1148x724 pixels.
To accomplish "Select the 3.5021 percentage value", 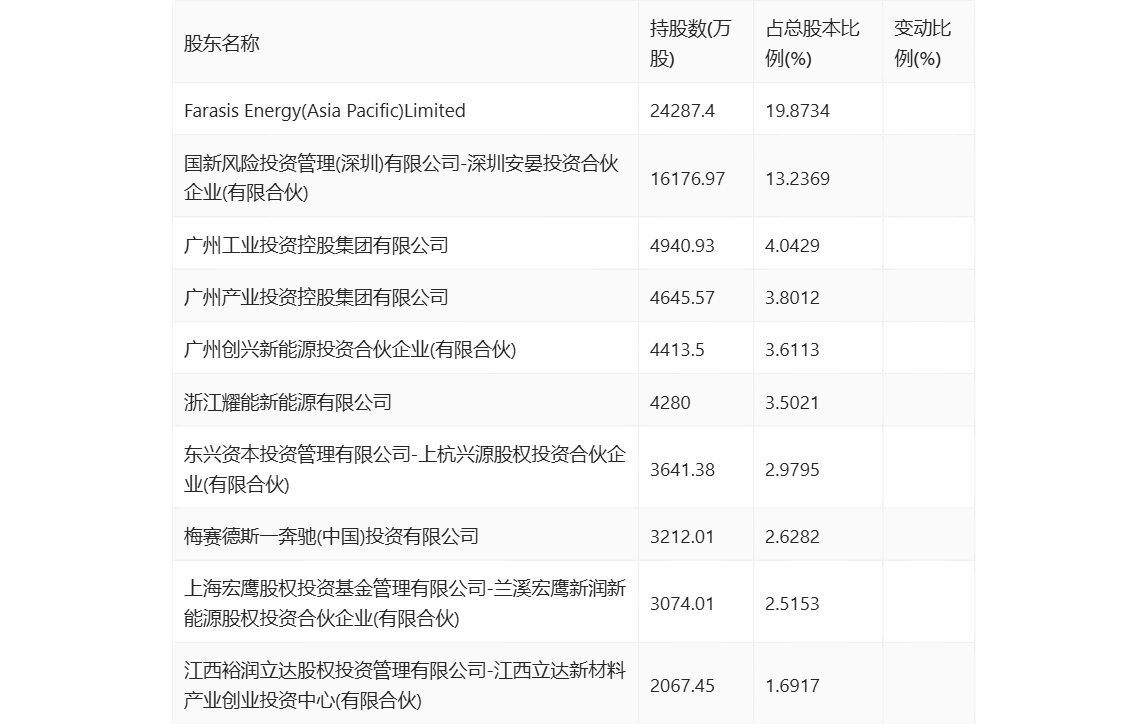I will pyautogui.click(x=792, y=403).
